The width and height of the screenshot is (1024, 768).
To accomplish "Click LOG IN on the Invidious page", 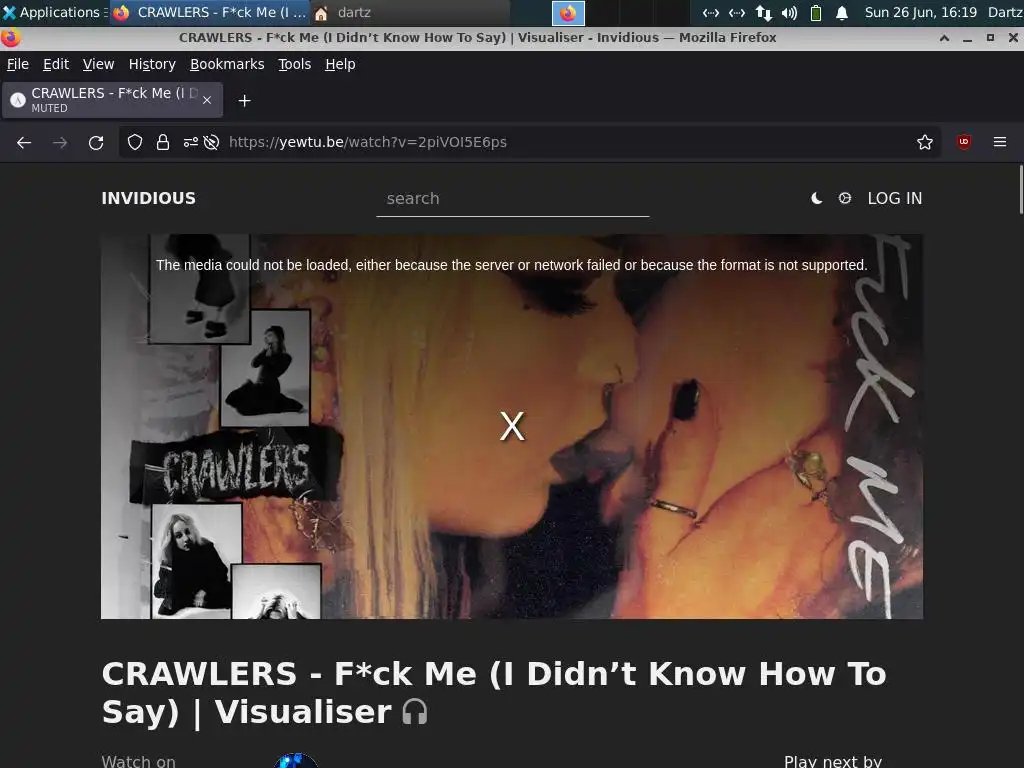I will point(895,199).
